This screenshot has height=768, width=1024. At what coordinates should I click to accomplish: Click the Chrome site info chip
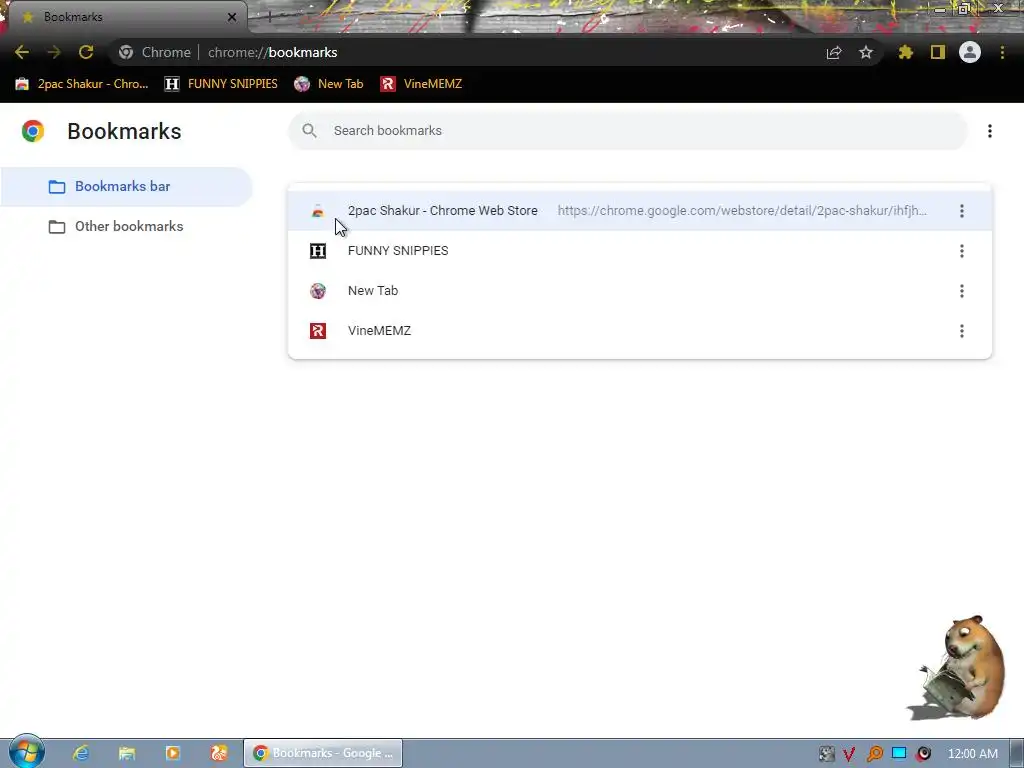[x=155, y=52]
